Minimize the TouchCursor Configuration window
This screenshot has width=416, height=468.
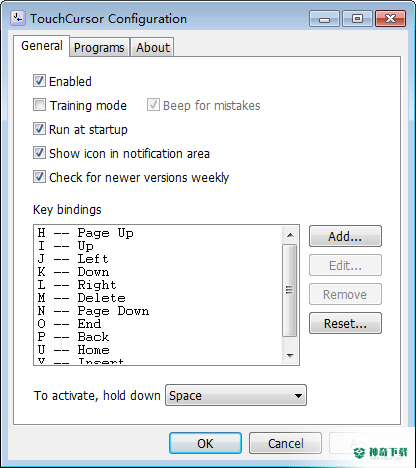(x=324, y=19)
